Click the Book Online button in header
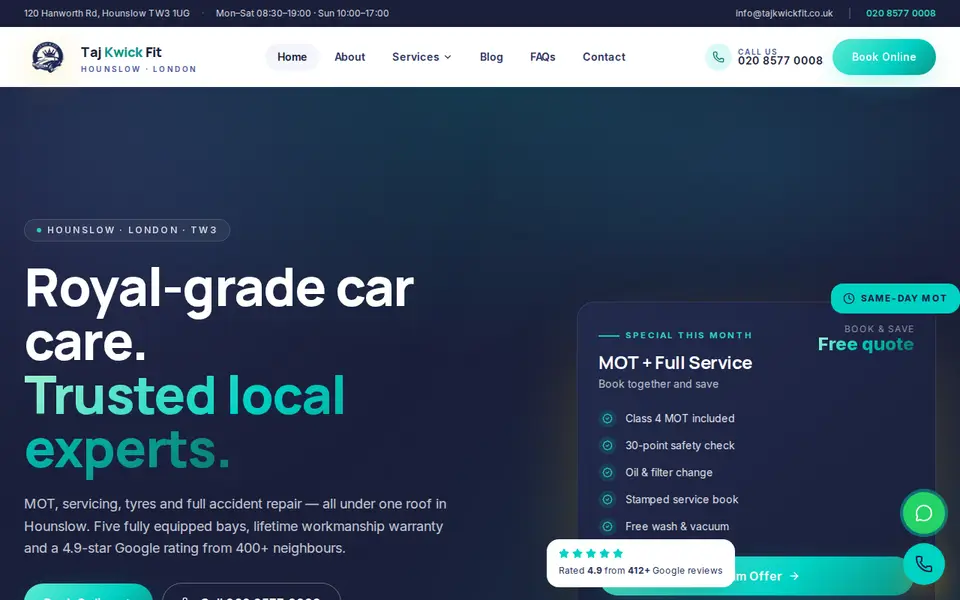Image resolution: width=960 pixels, height=600 pixels. point(883,57)
